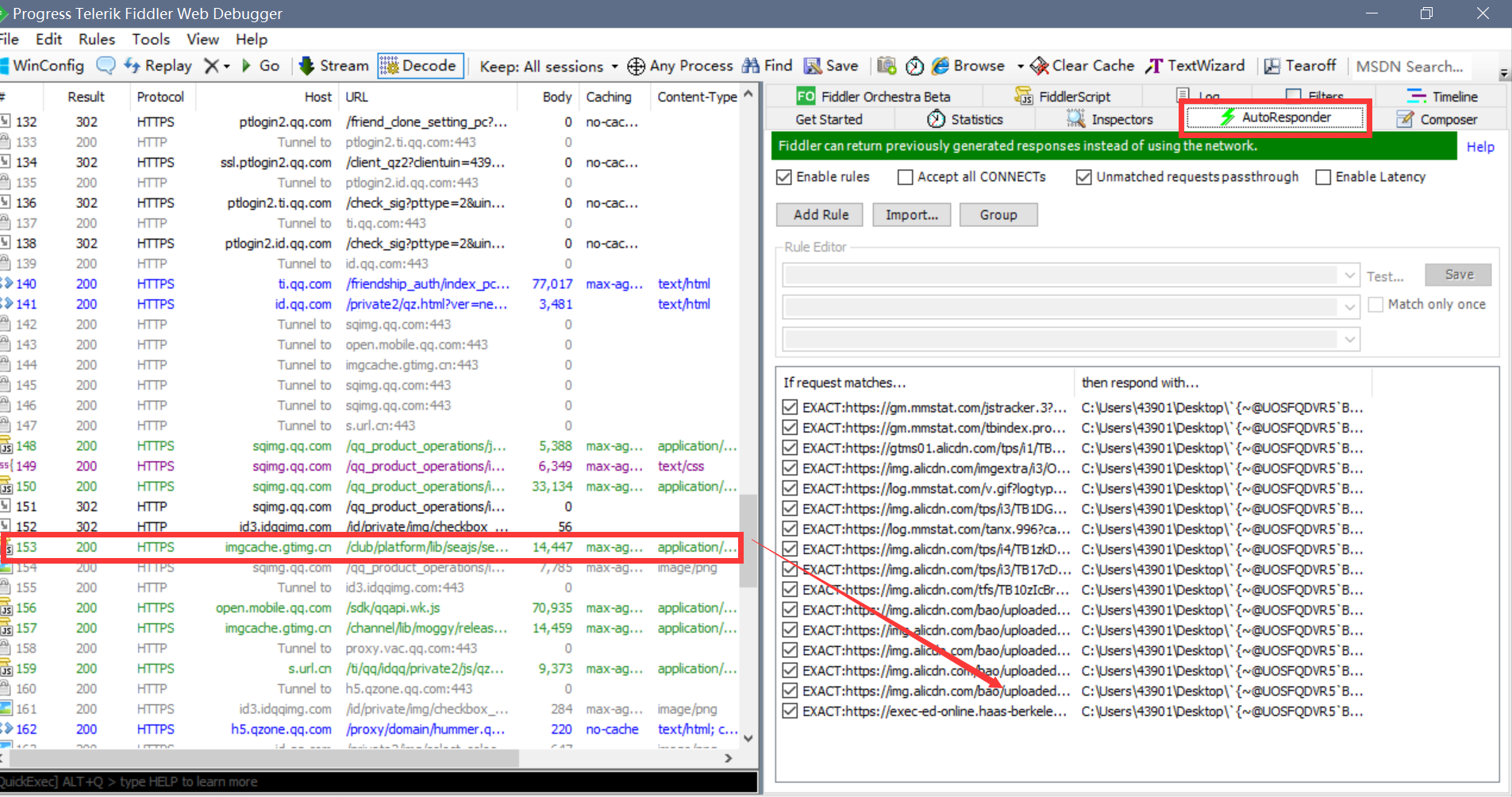Open the Fiddler Orchestra Beta tab
The image size is (1512, 797).
pyautogui.click(x=873, y=96)
